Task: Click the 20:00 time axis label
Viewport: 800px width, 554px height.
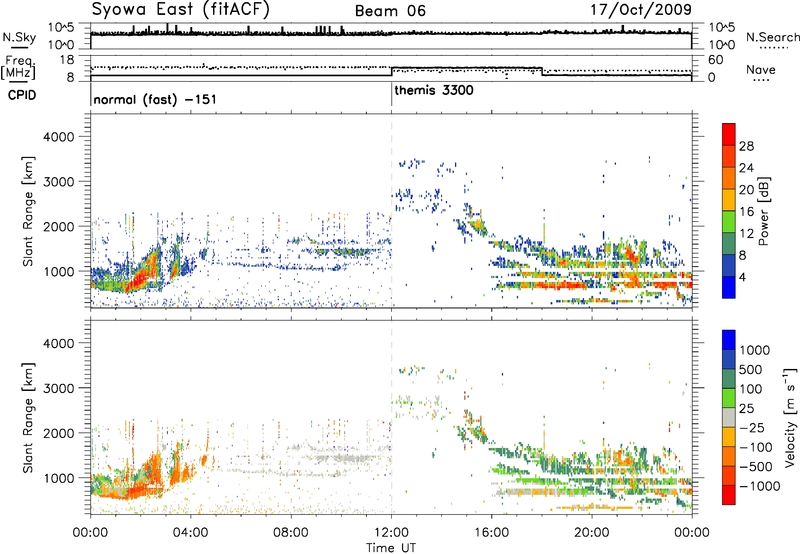Action: [592, 533]
